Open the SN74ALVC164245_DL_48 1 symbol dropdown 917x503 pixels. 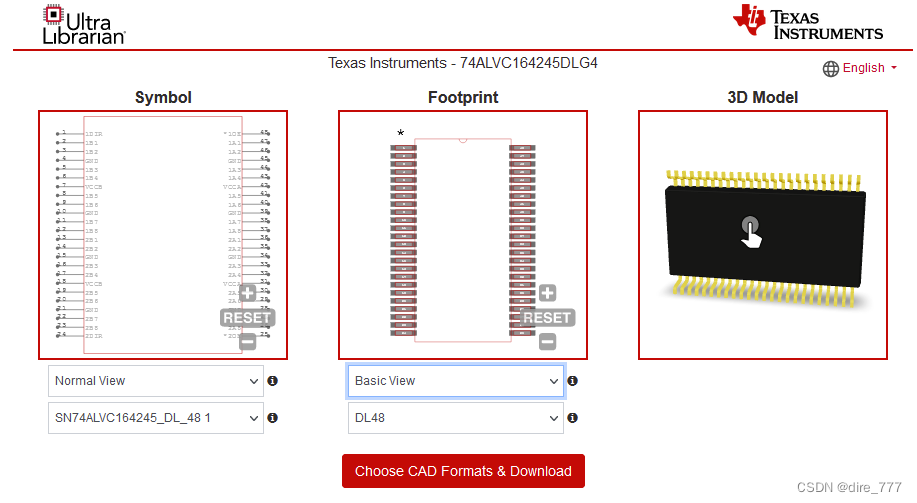[x=156, y=418]
